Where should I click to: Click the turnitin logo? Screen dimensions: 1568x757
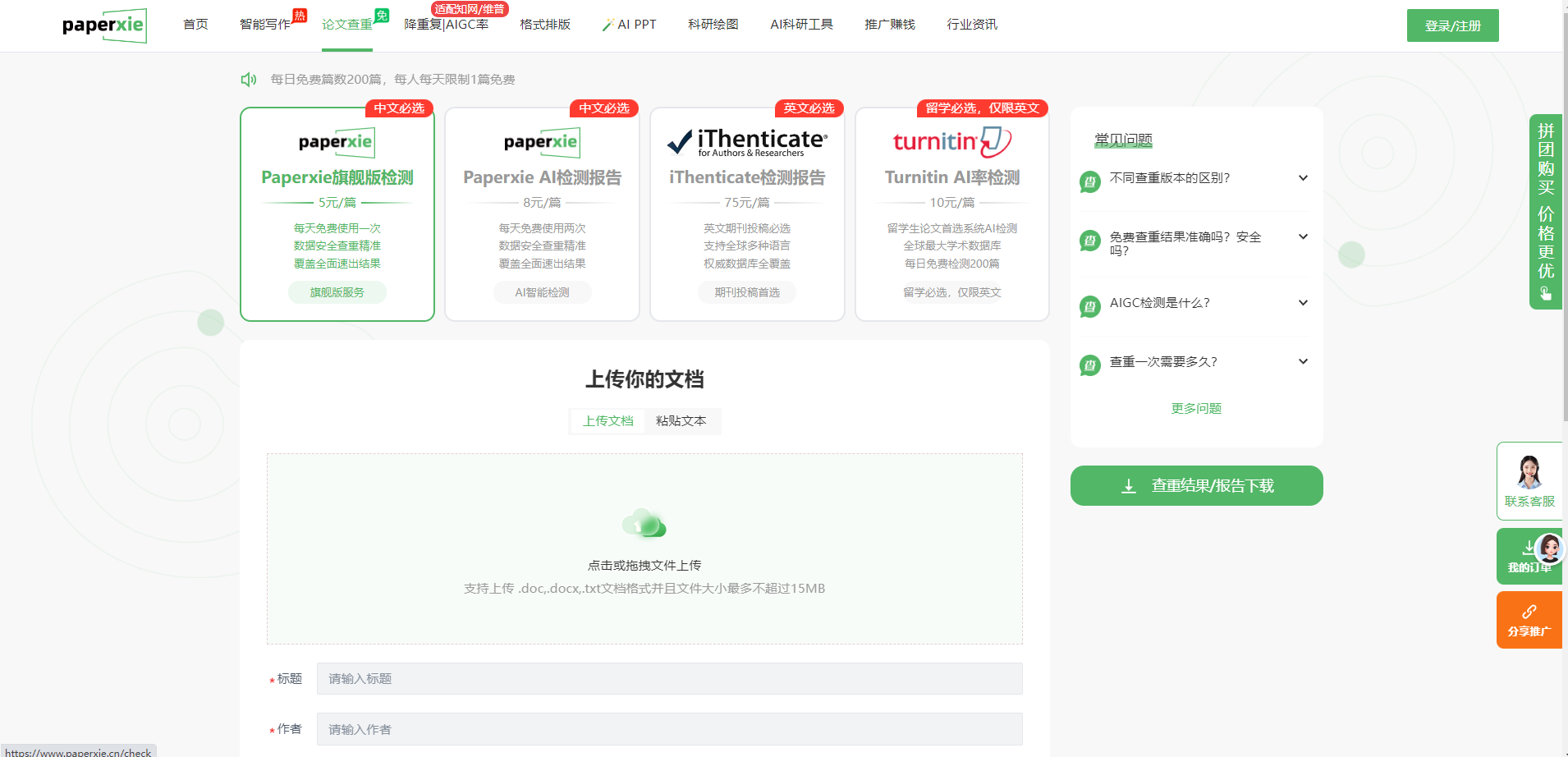point(952,142)
